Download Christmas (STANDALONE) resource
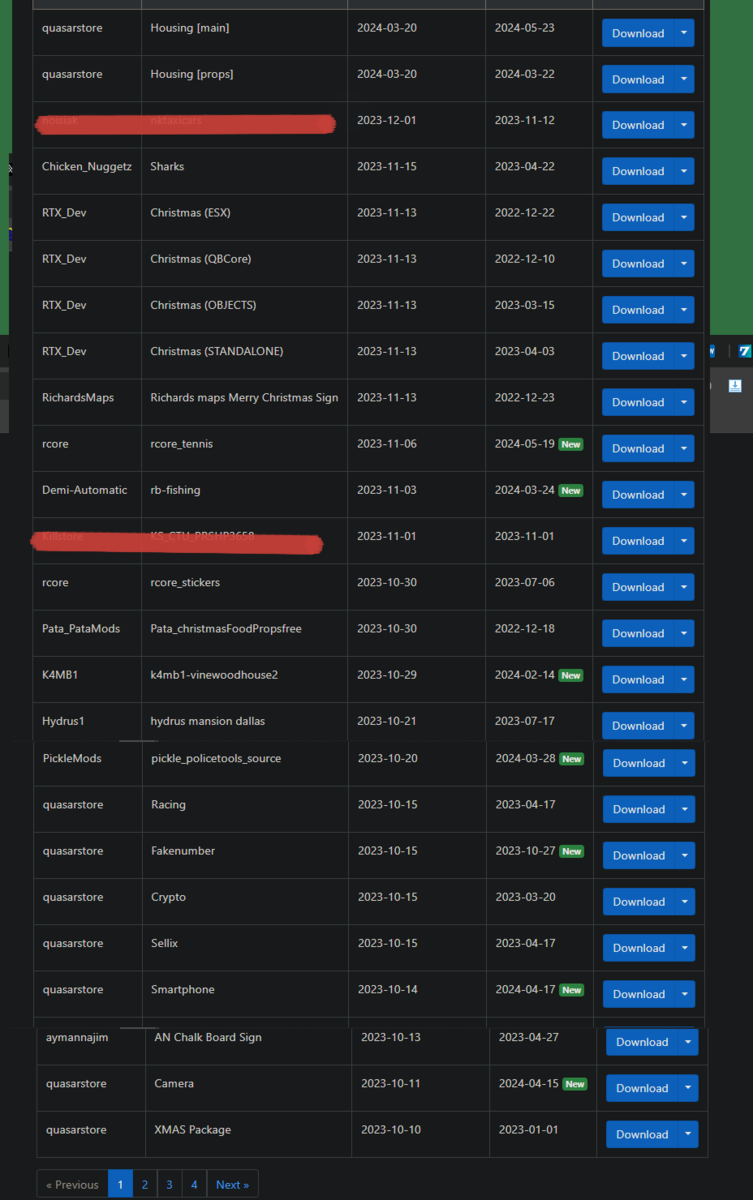The height and width of the screenshot is (1200, 753). 638,356
